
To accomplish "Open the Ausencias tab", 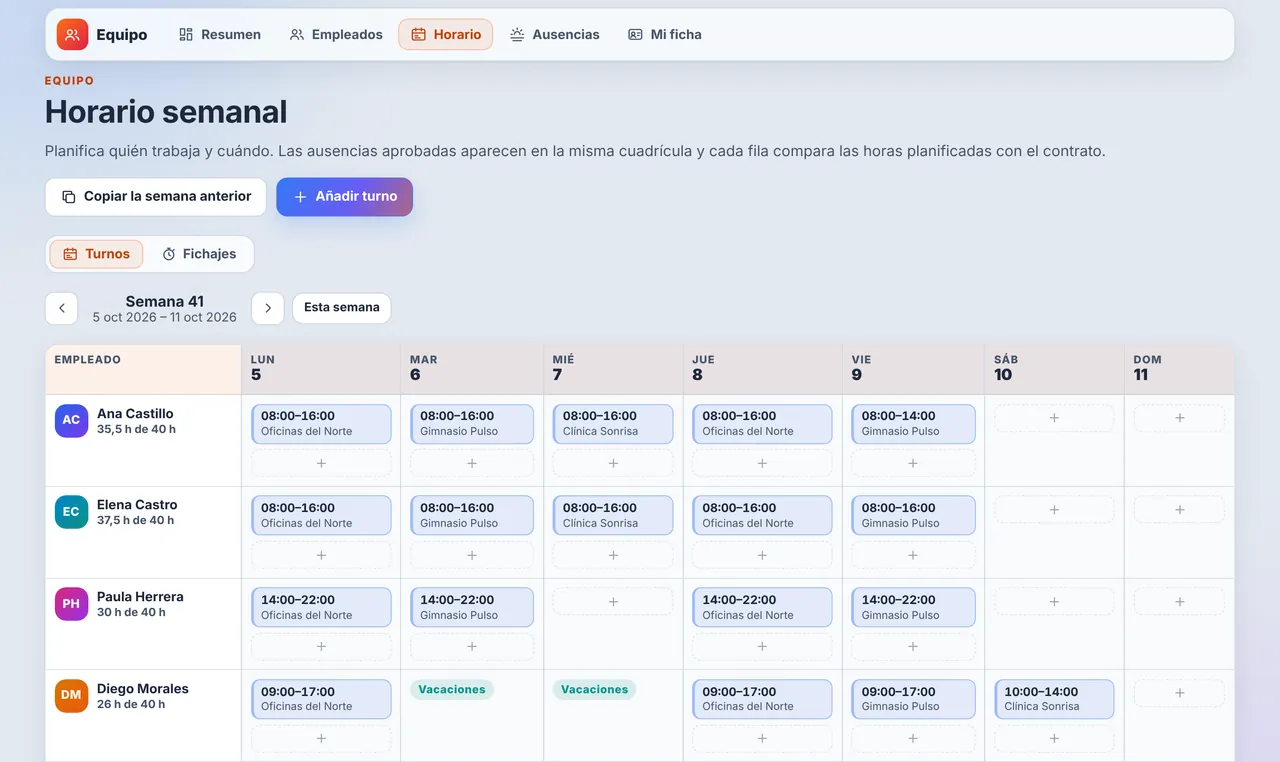I will 555,34.
